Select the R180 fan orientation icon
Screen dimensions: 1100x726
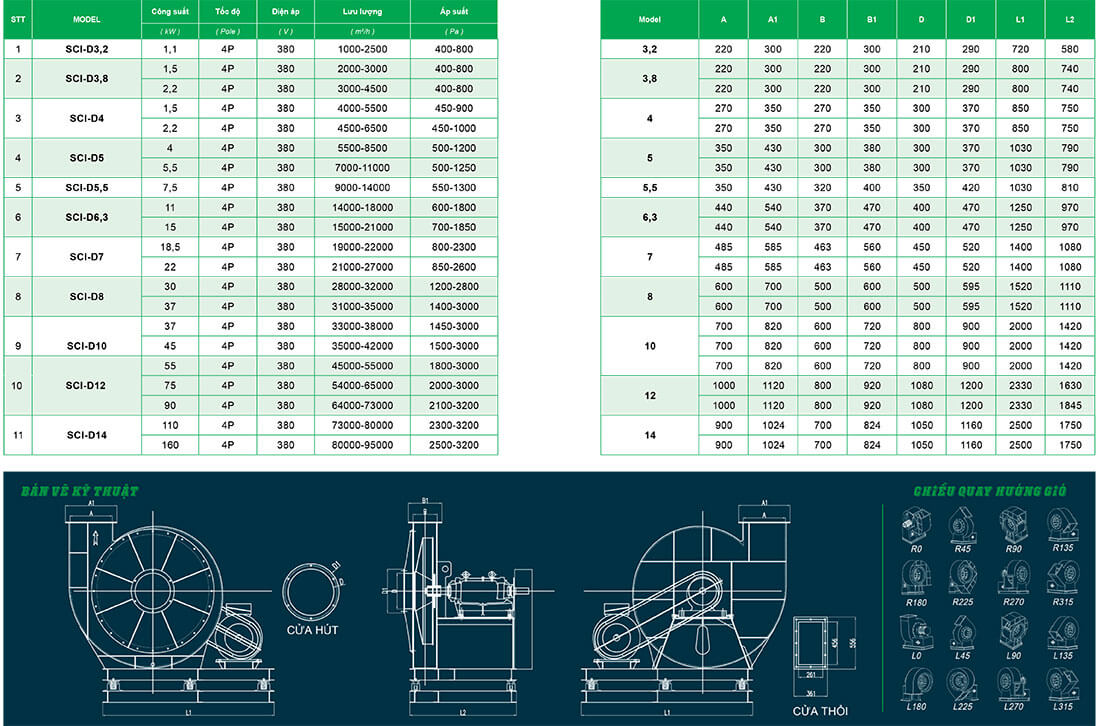(917, 578)
